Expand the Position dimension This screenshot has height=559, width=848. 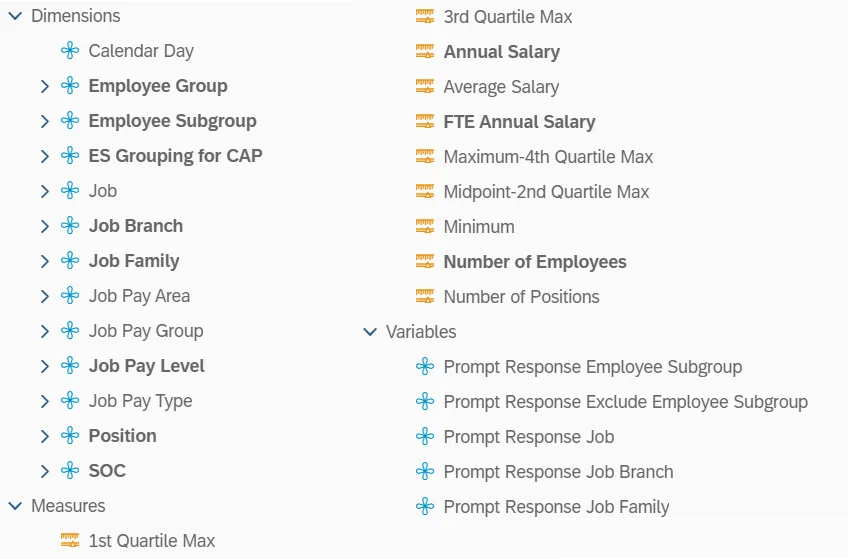click(44, 436)
